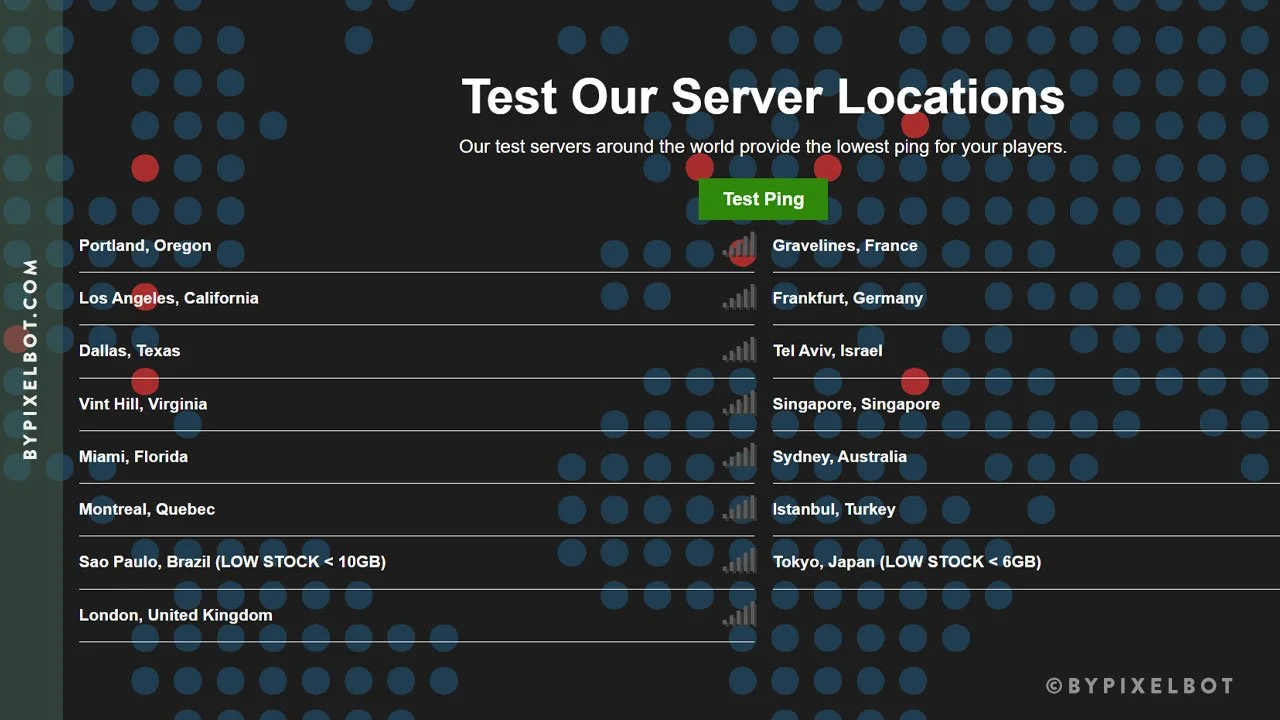Click the green Test Ping button
Screen dimensions: 1280x720
click(x=763, y=199)
